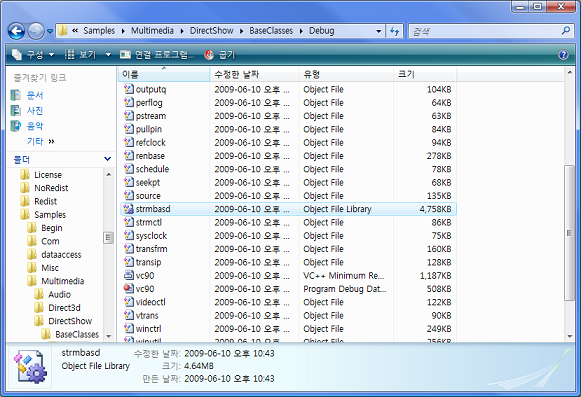Expand the arrow after DirectShow breadcrumb
Screen dimensions: 581x397
pyautogui.click(x=242, y=31)
